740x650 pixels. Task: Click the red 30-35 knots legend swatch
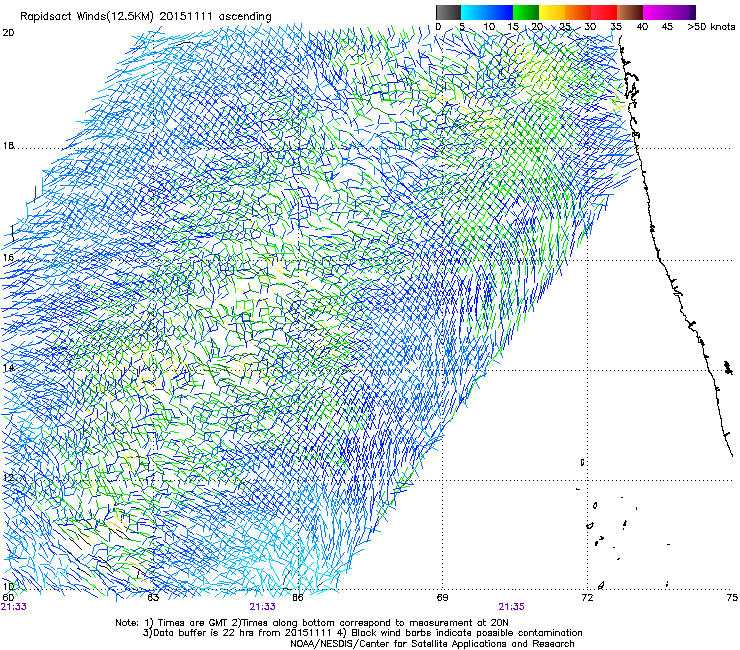pos(604,12)
